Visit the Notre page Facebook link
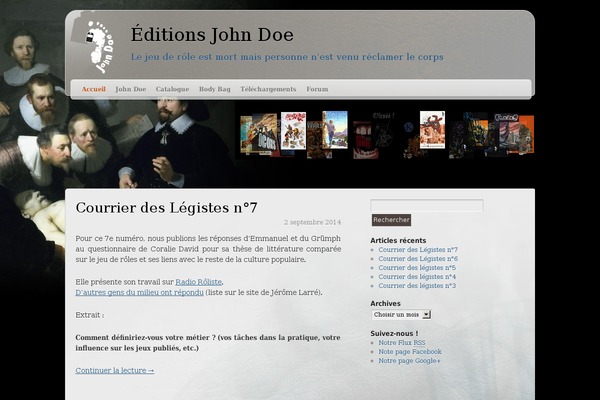The width and height of the screenshot is (600, 400). pos(410,351)
